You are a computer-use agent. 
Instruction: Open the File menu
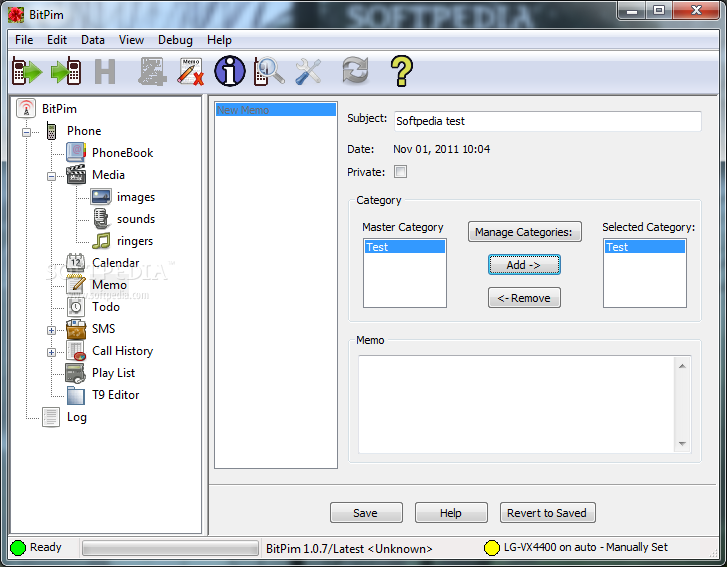(x=24, y=40)
